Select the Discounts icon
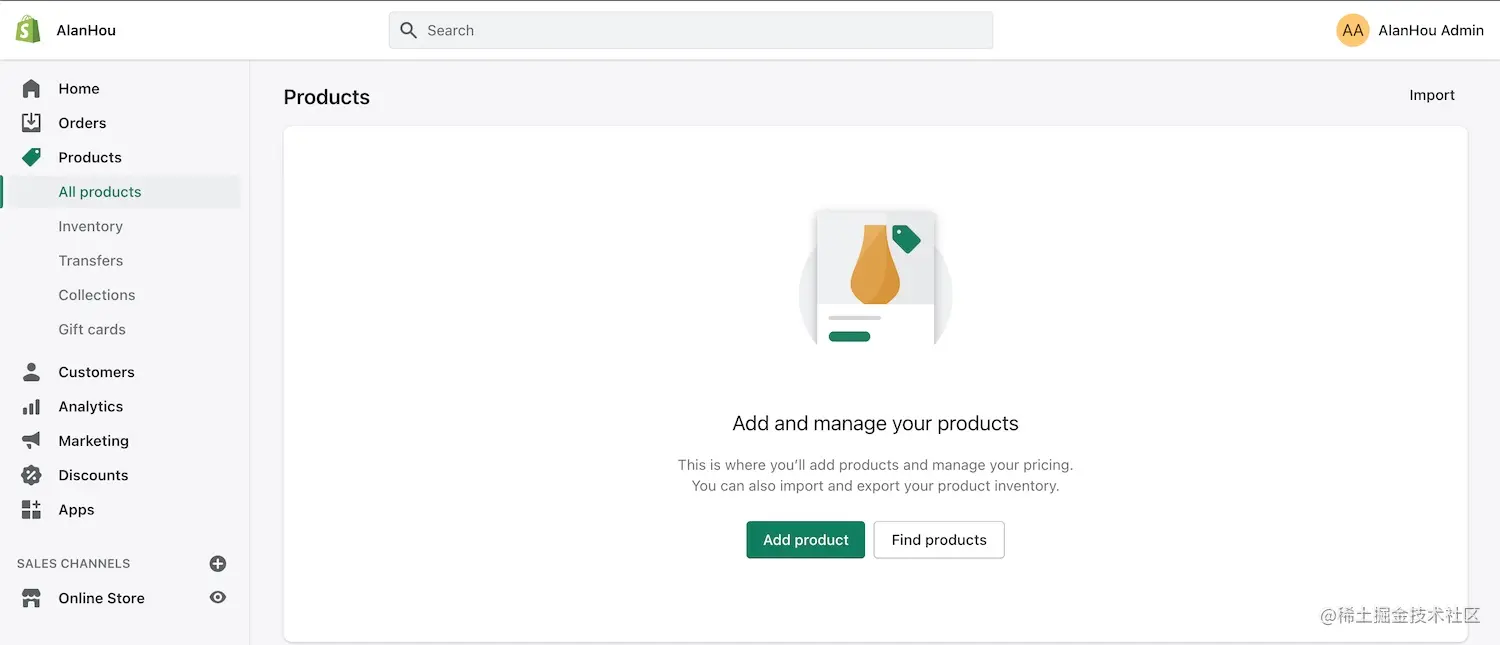 [x=32, y=475]
